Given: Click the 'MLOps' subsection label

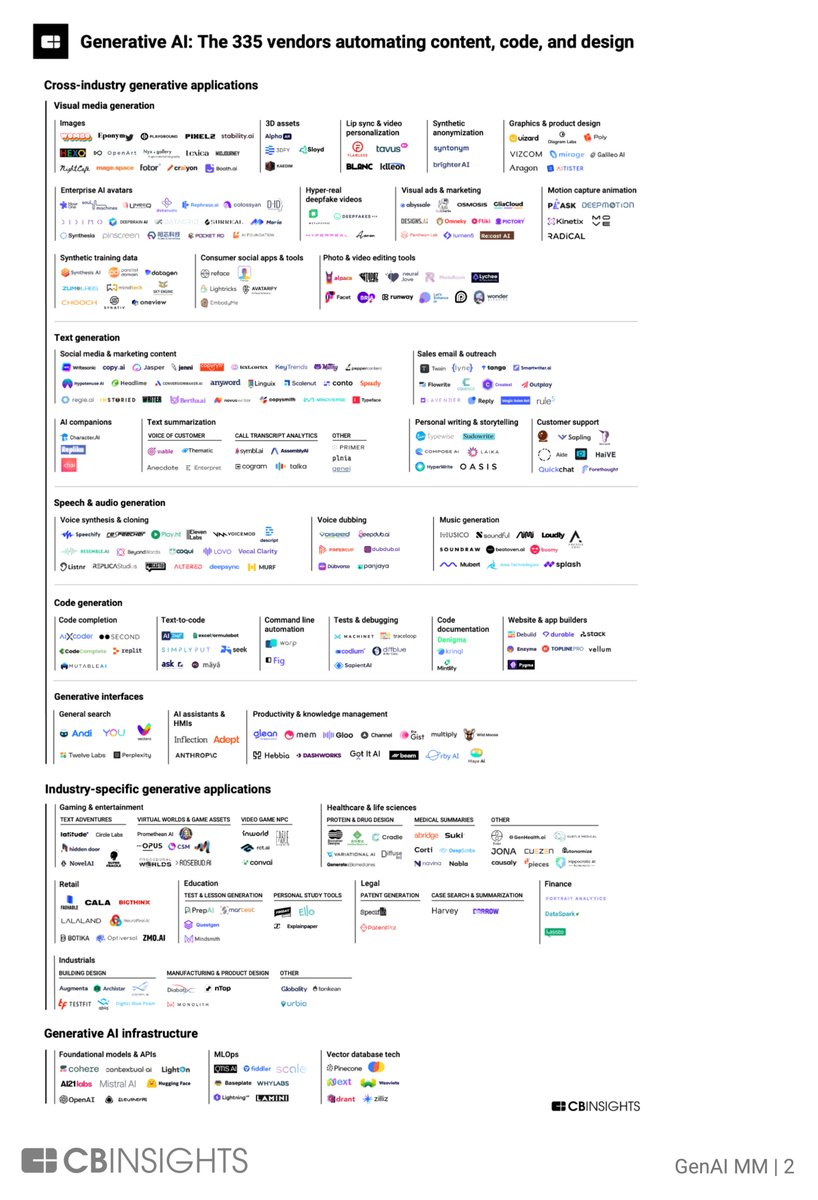Looking at the screenshot, I should (226, 1054).
